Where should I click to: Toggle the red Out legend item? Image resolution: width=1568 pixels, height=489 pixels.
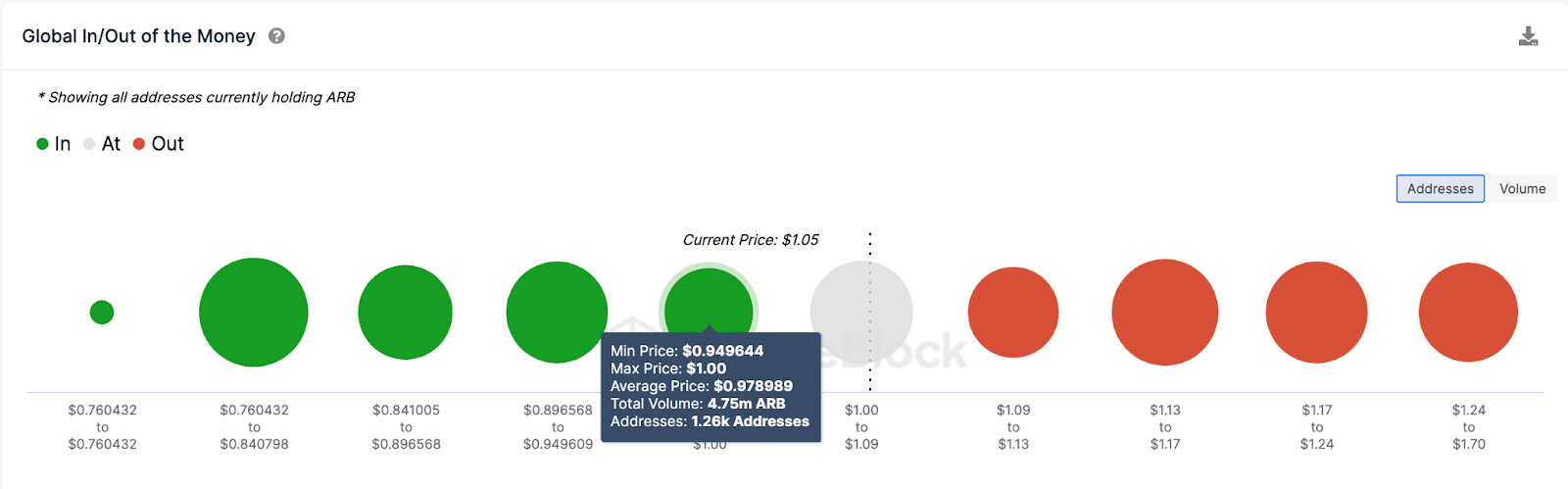[159, 144]
